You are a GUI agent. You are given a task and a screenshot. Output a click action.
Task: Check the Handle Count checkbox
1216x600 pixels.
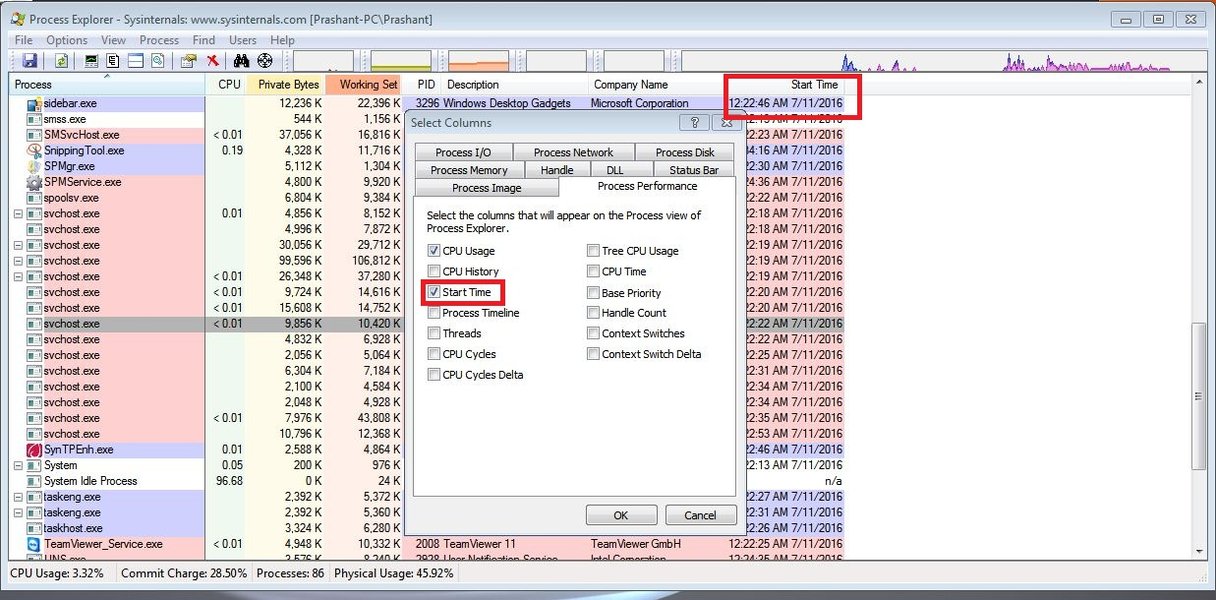[x=594, y=313]
